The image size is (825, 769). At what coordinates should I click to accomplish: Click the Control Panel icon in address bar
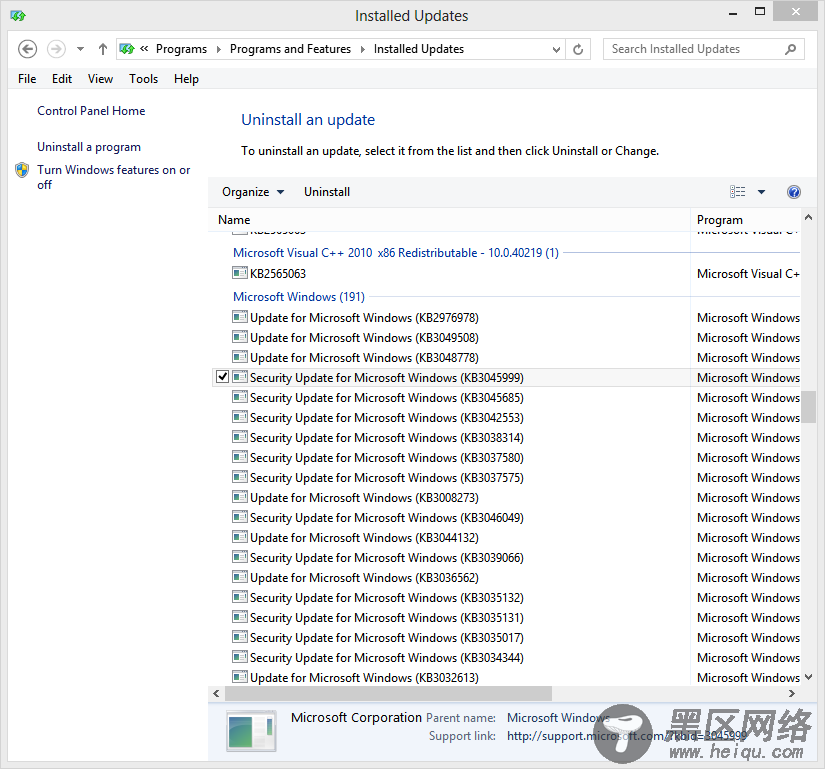click(x=127, y=49)
